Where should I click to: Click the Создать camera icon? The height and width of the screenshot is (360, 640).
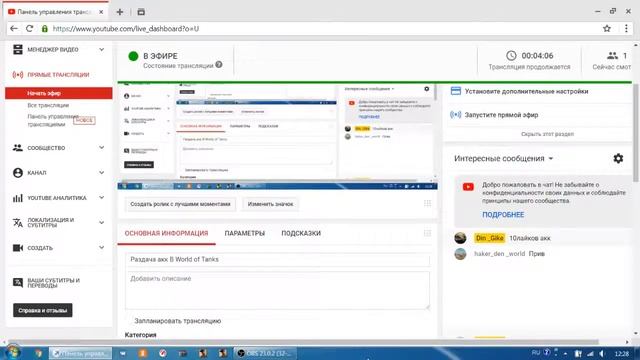click(x=18, y=248)
